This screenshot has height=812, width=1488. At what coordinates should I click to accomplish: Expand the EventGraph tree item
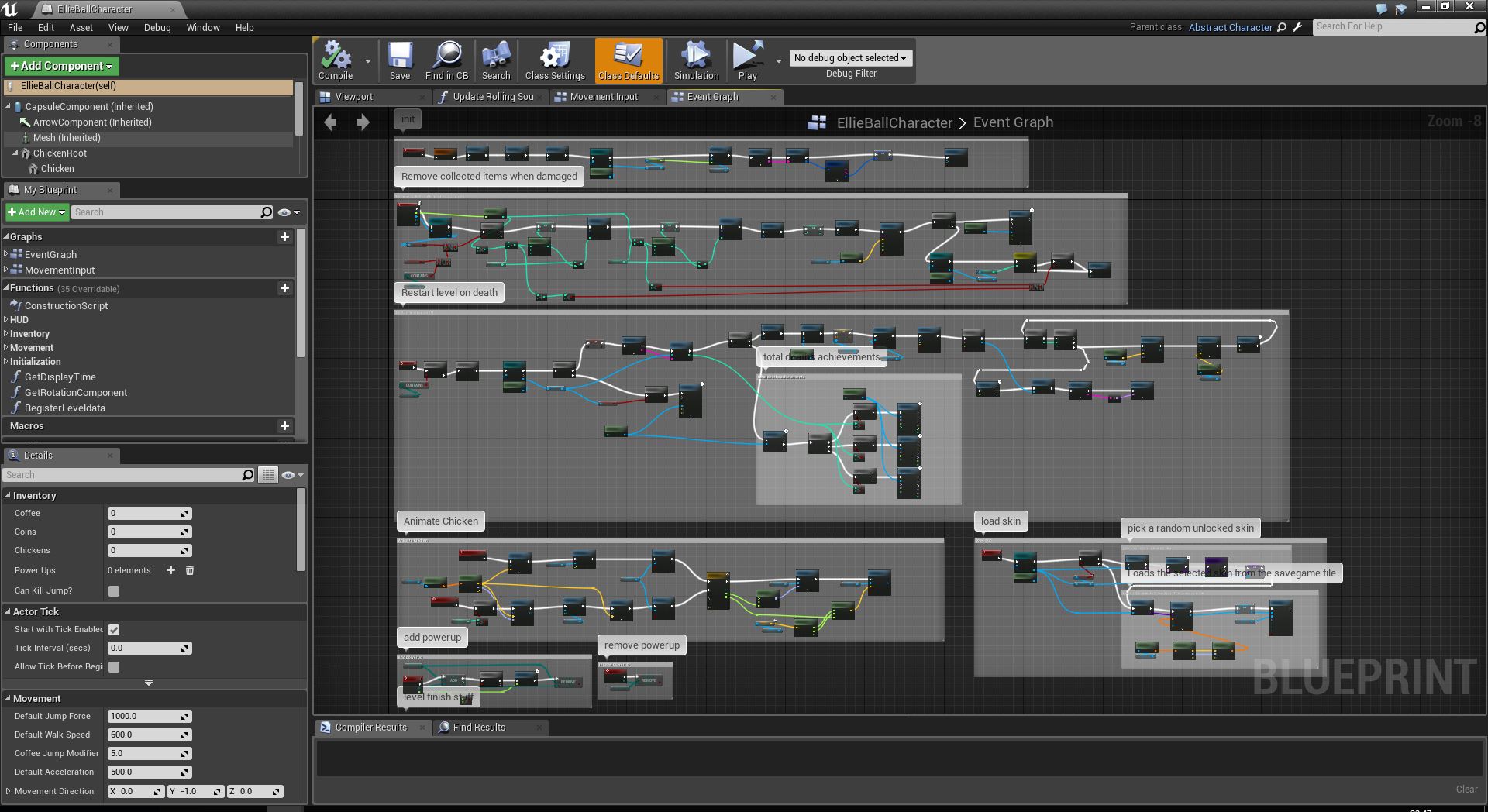(7, 254)
